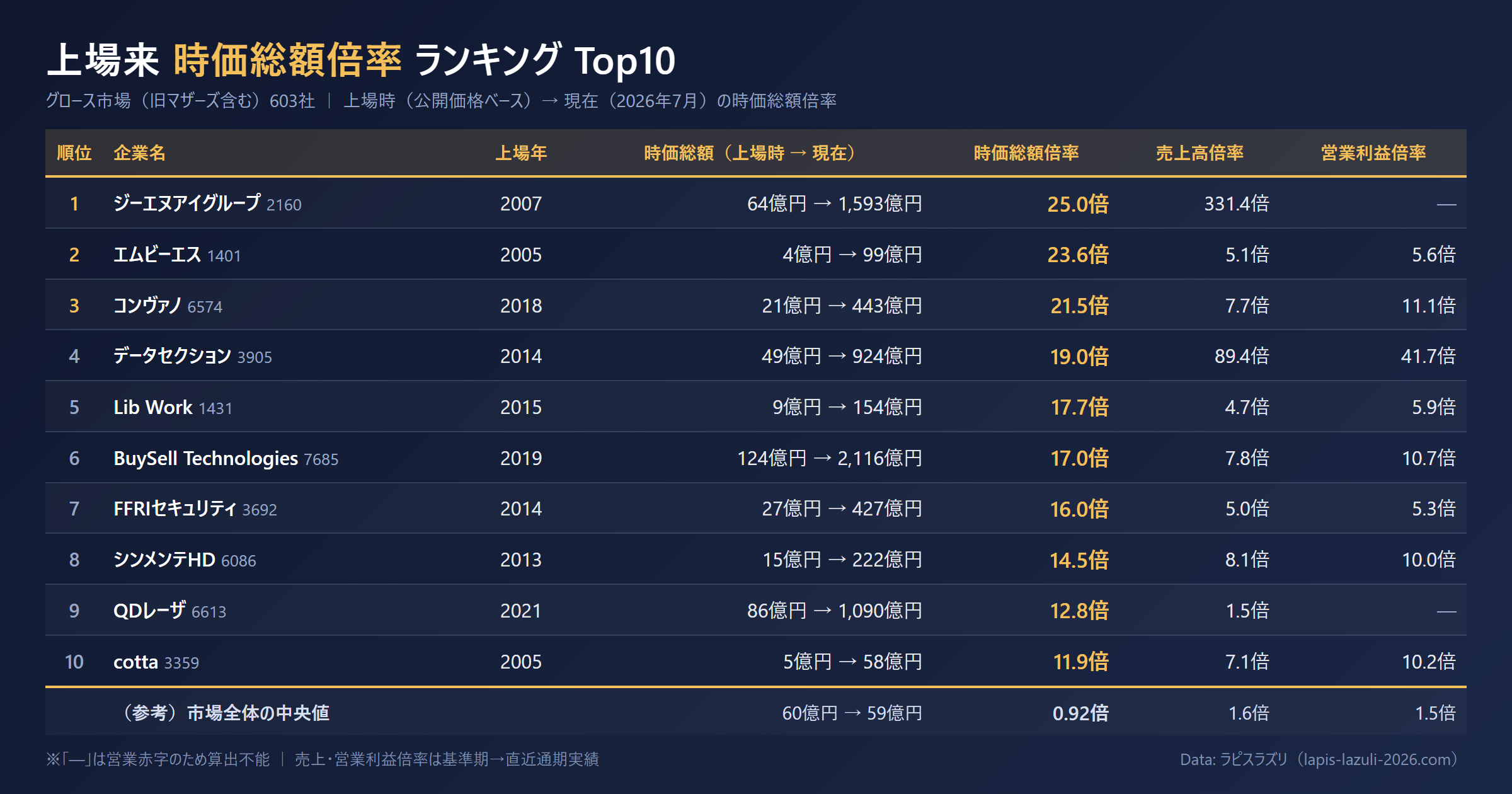Select company name cotta 3359

click(156, 662)
